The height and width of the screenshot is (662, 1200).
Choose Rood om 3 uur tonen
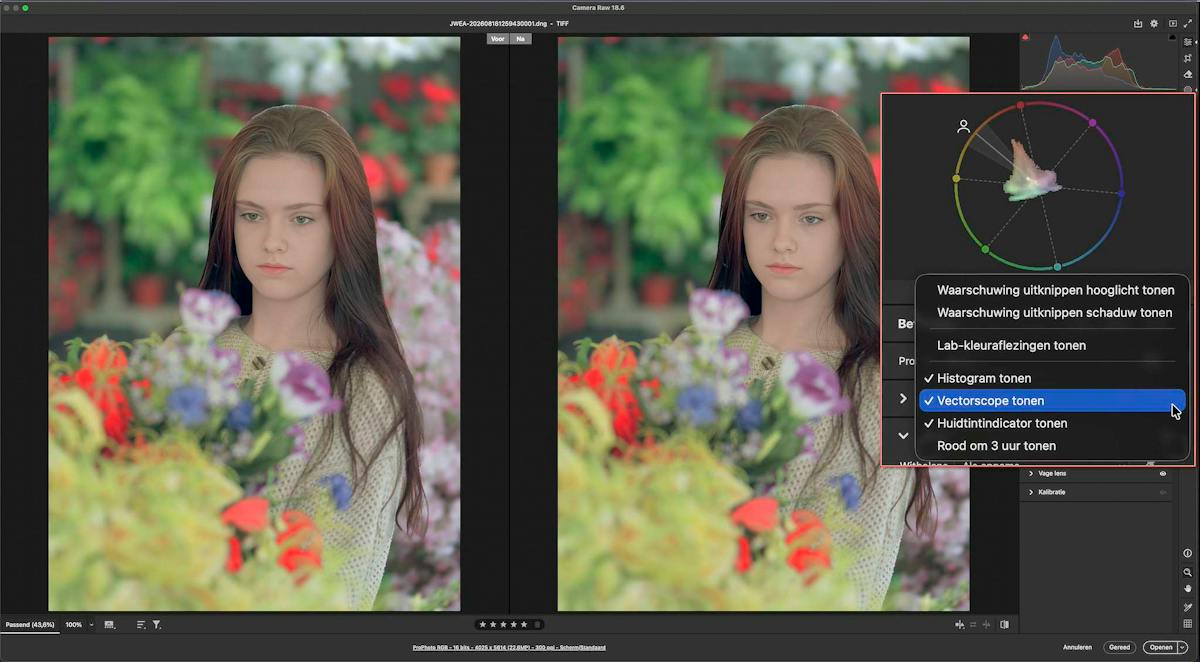(996, 446)
